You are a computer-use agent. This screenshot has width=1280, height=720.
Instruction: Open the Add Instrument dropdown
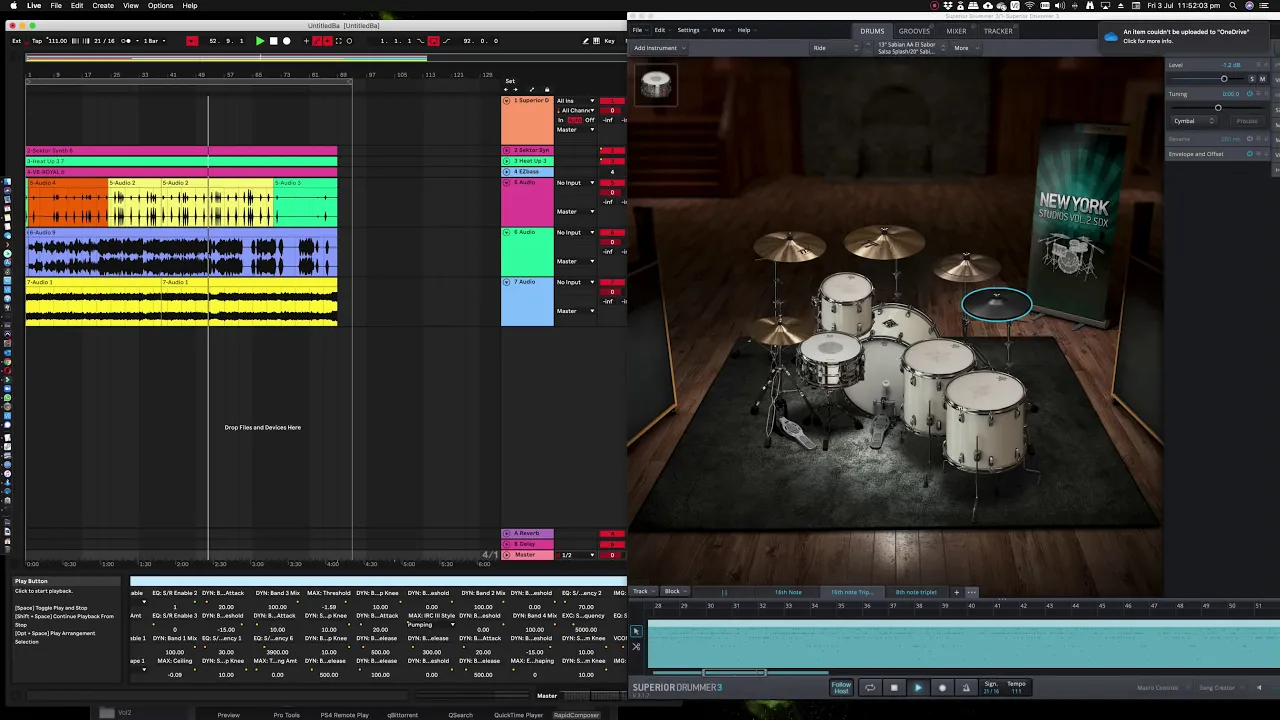pyautogui.click(x=659, y=48)
